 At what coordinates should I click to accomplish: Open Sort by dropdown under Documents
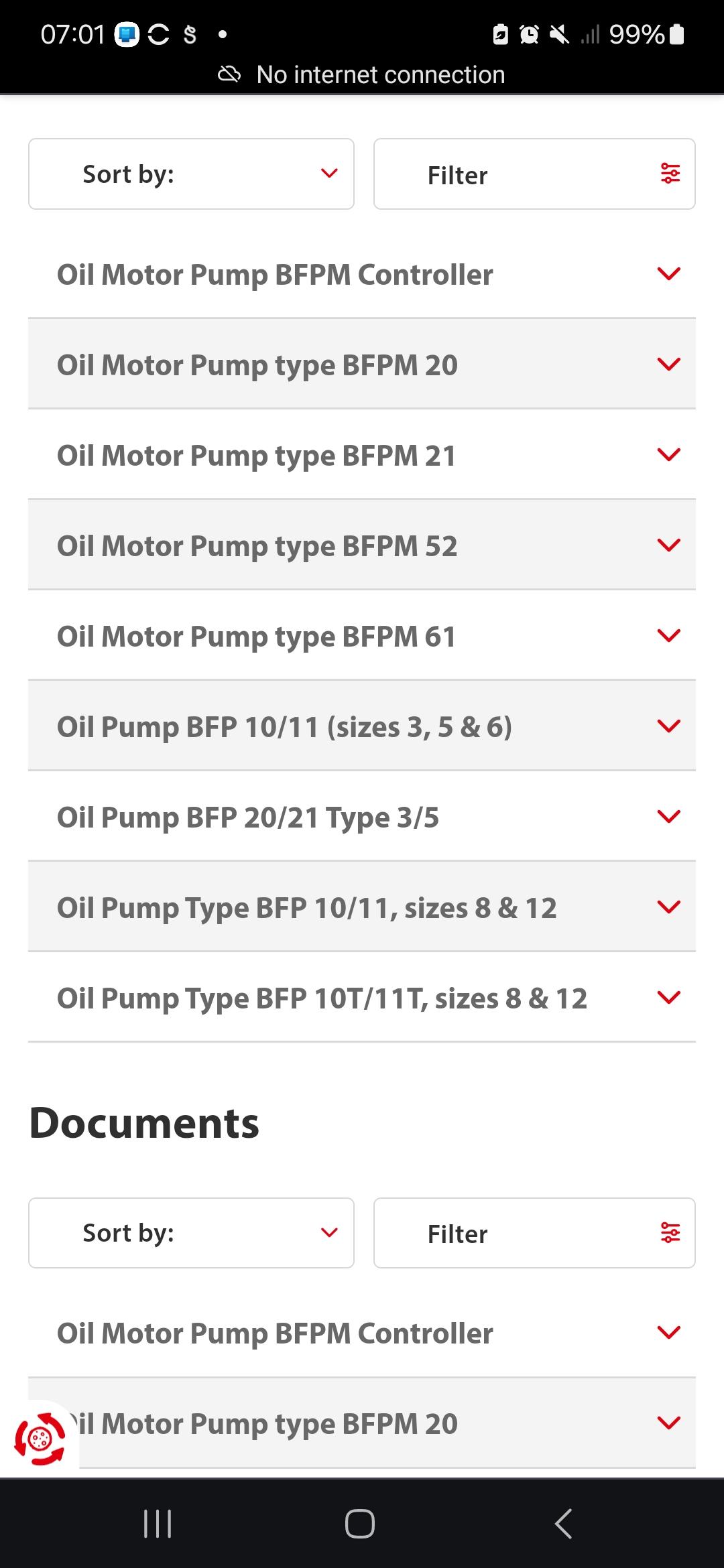[x=191, y=1233]
